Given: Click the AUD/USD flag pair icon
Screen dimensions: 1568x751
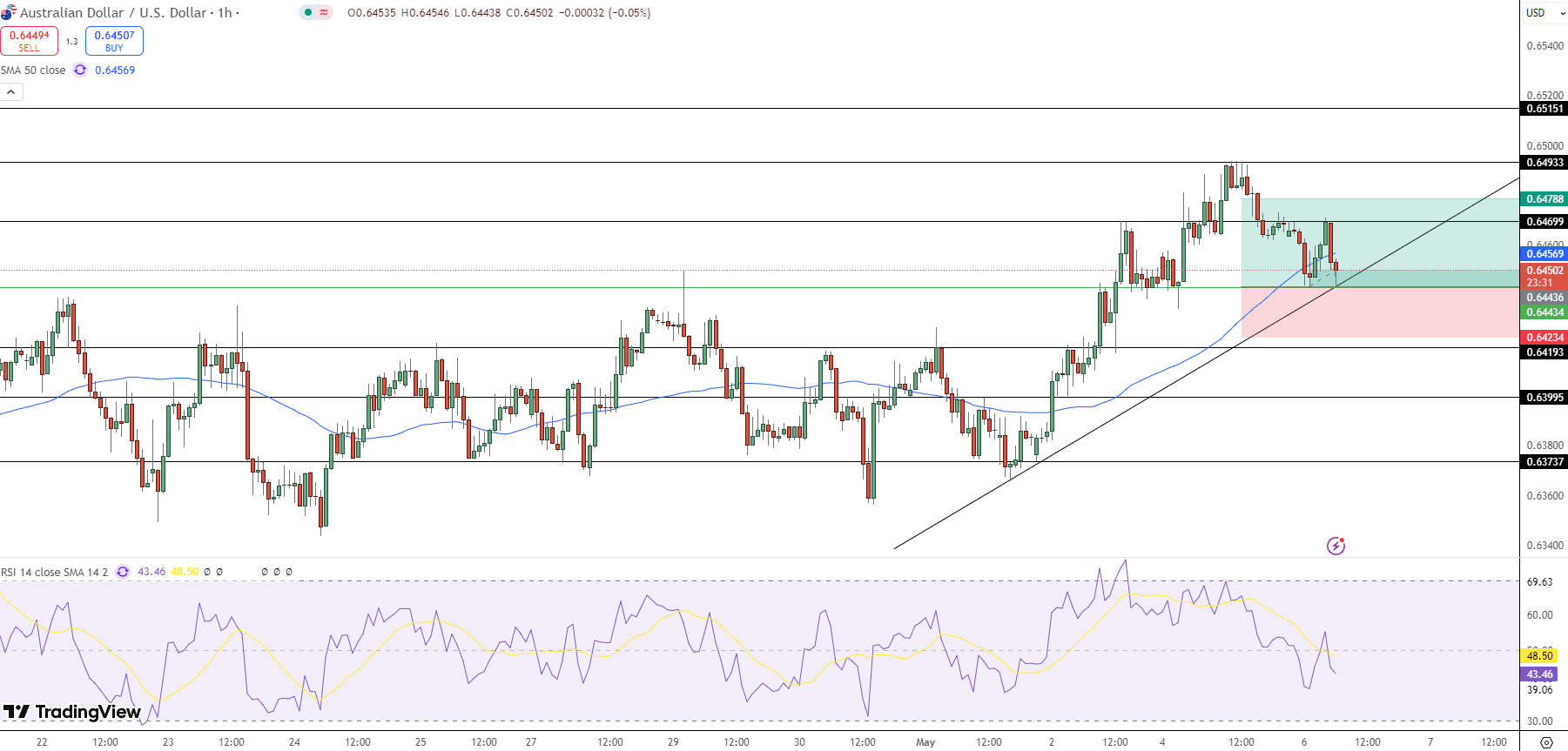Looking at the screenshot, I should [x=9, y=12].
